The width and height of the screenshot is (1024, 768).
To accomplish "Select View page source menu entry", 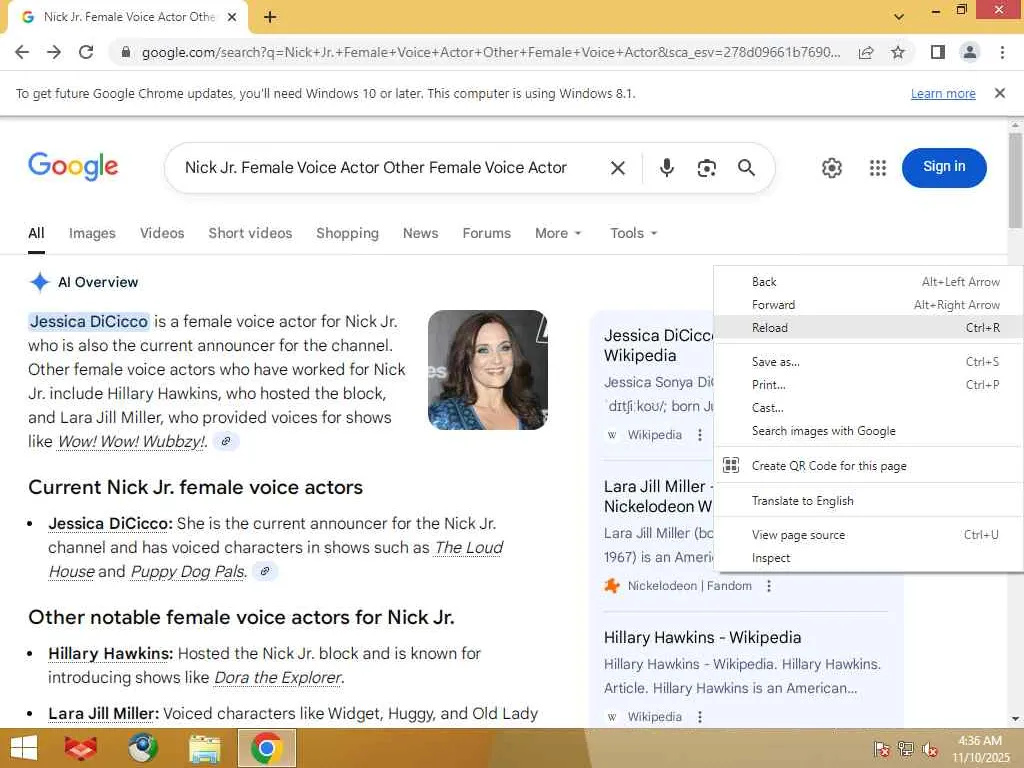I will point(869,535).
